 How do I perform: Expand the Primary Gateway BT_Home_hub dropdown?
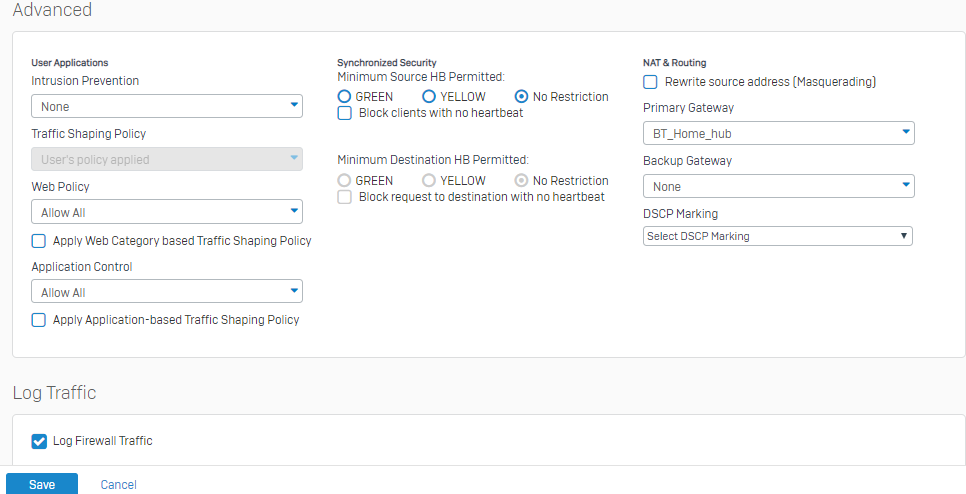coord(779,133)
